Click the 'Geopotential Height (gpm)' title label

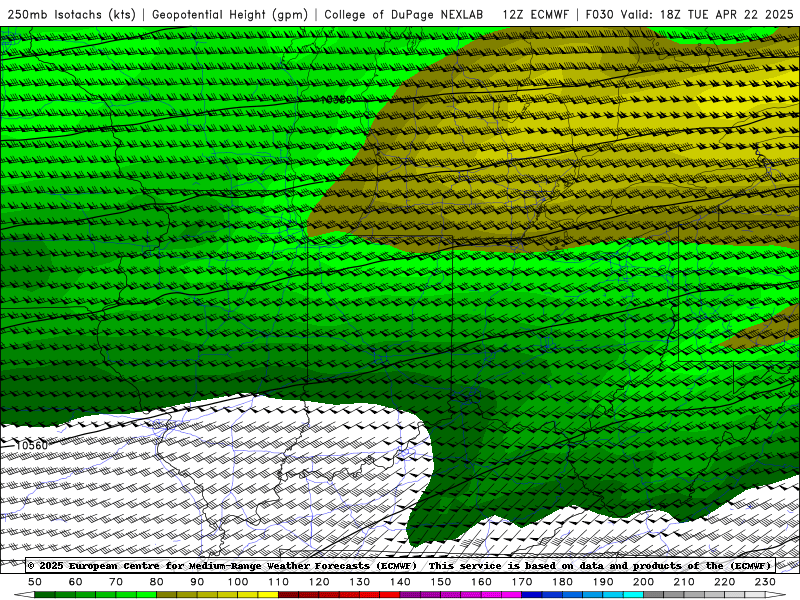(x=230, y=15)
